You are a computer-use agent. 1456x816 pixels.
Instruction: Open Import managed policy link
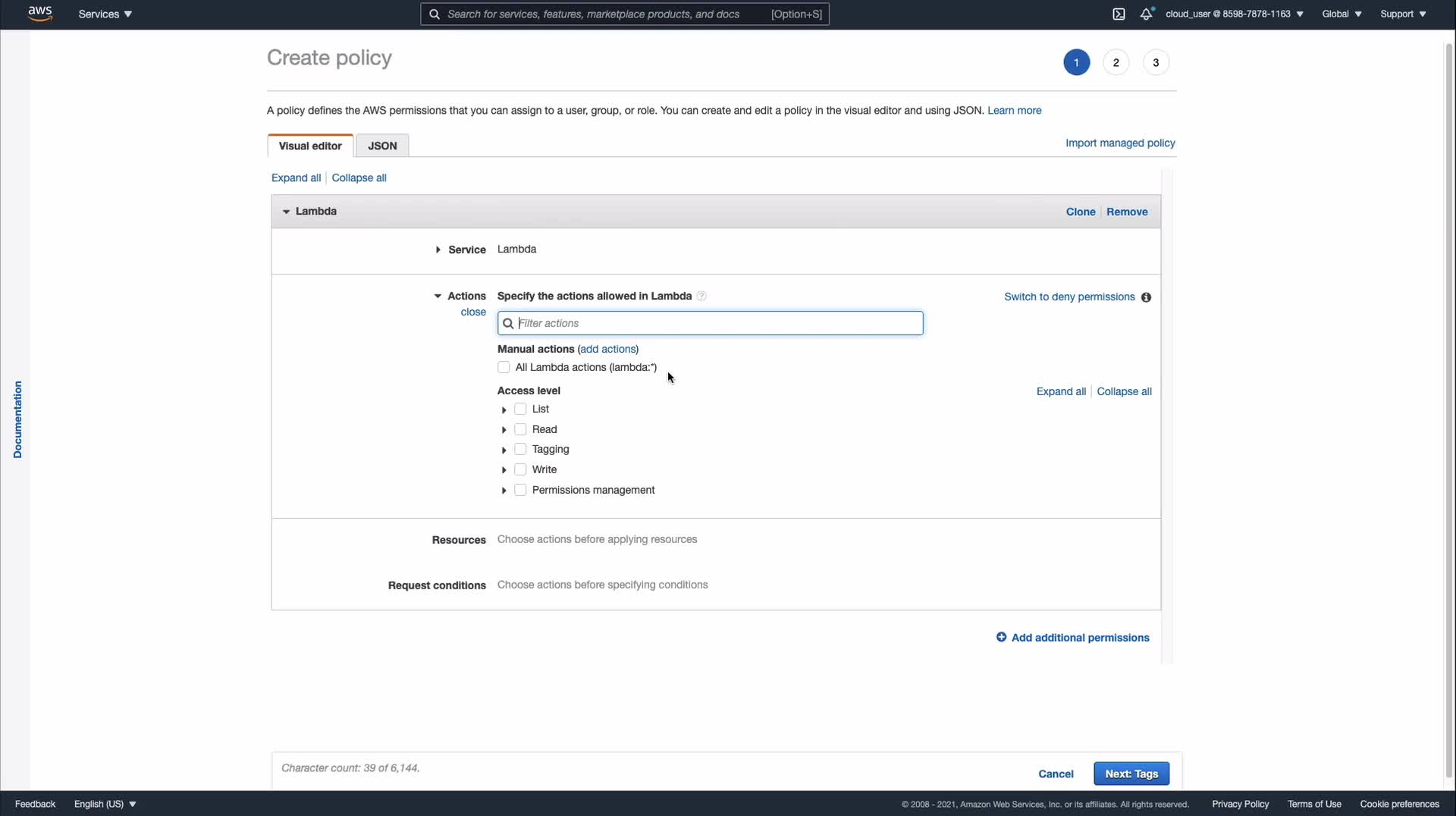pos(1120,143)
